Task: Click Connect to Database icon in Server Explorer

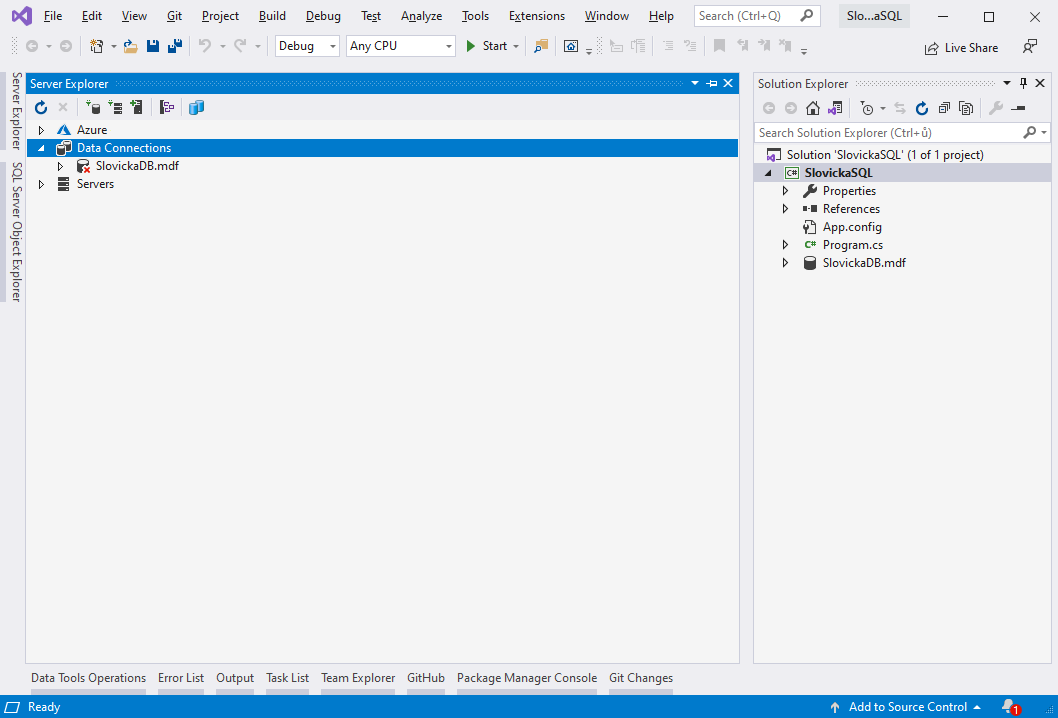Action: click(x=93, y=107)
